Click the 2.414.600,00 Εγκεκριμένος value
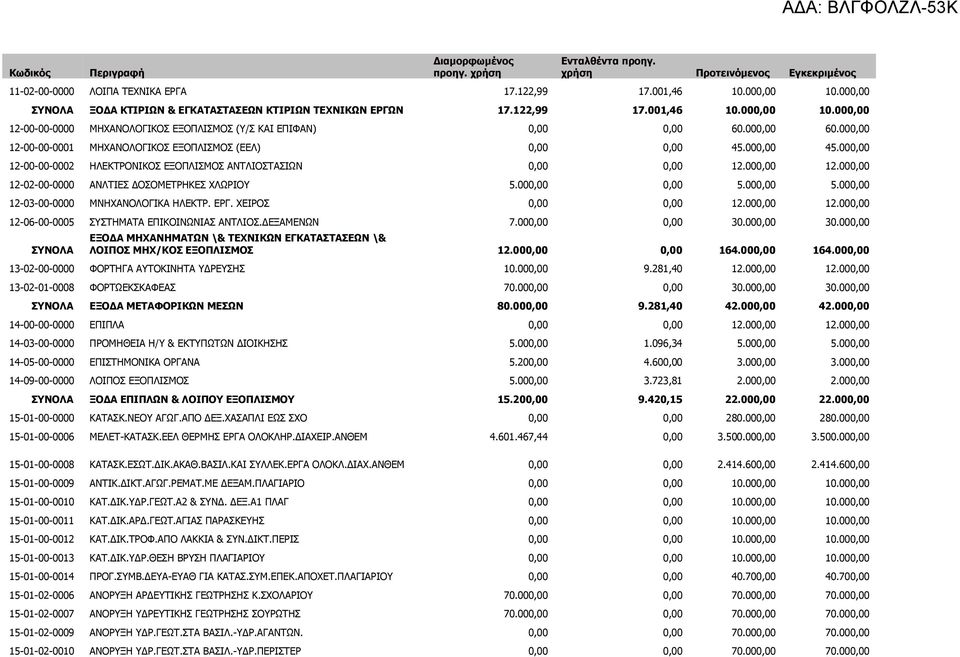 [840, 465]
